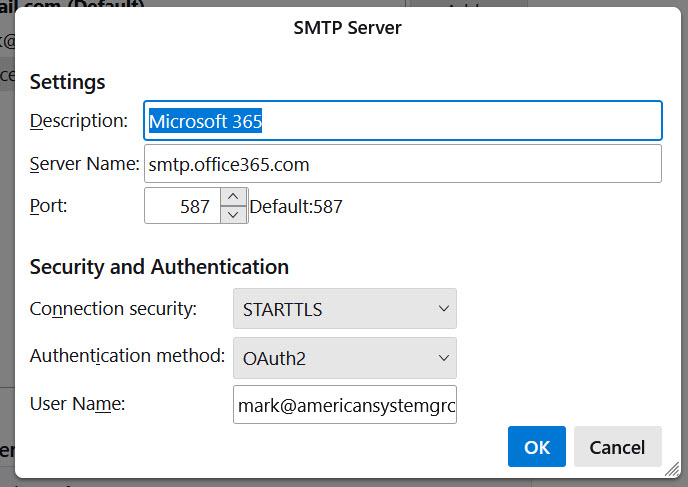Image resolution: width=688 pixels, height=487 pixels.
Task: Decrease port with the down arrow
Action: pos(232,215)
